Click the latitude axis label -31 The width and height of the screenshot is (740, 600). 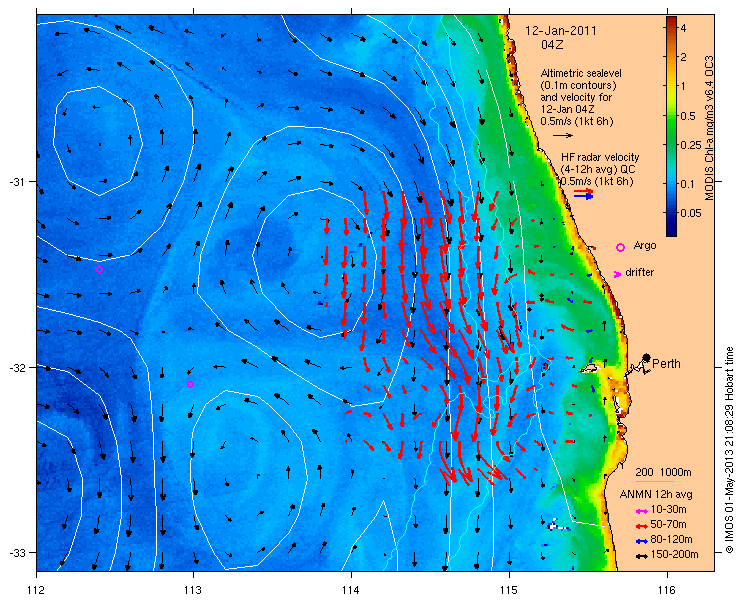tap(16, 182)
